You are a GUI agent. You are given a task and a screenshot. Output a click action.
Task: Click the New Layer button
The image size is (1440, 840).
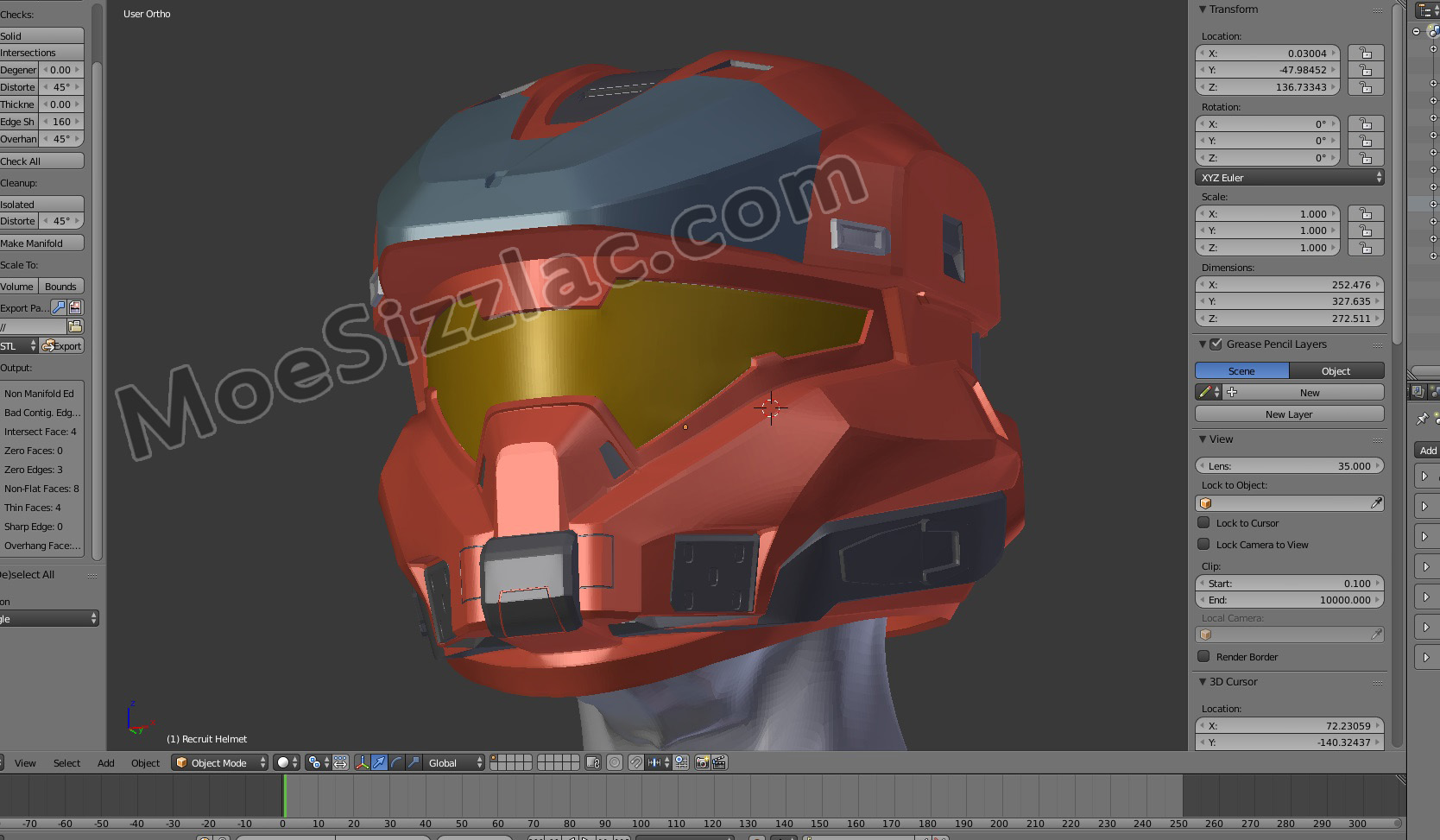1289,414
